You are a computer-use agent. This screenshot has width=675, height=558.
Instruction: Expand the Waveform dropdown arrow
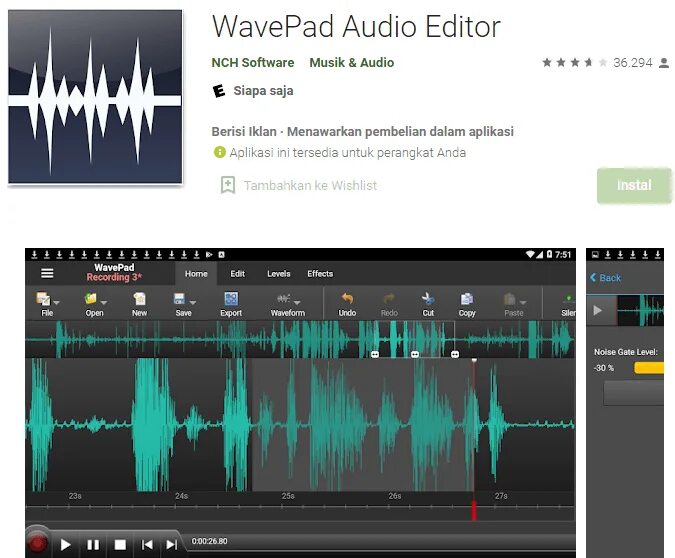point(297,302)
